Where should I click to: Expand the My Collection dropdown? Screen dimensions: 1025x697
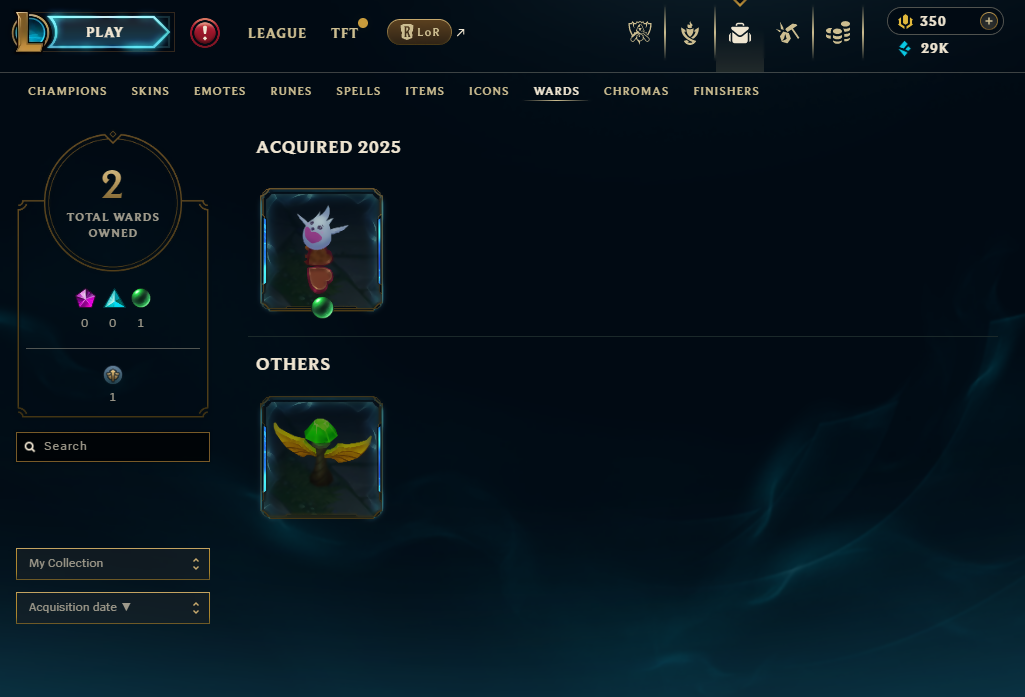[x=113, y=564]
